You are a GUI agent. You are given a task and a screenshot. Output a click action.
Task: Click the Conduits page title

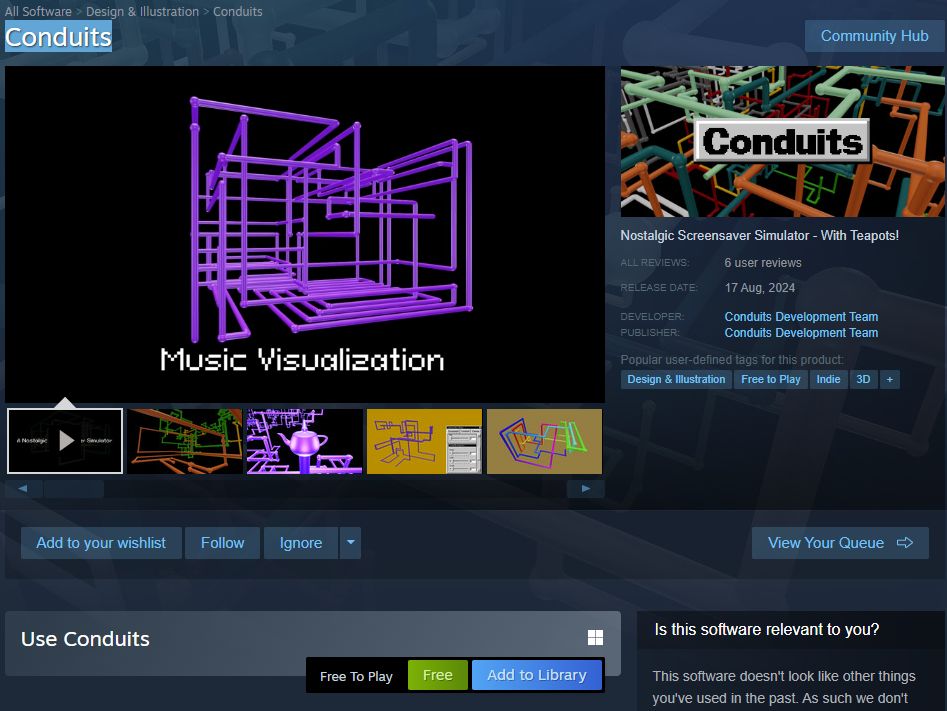pos(58,36)
